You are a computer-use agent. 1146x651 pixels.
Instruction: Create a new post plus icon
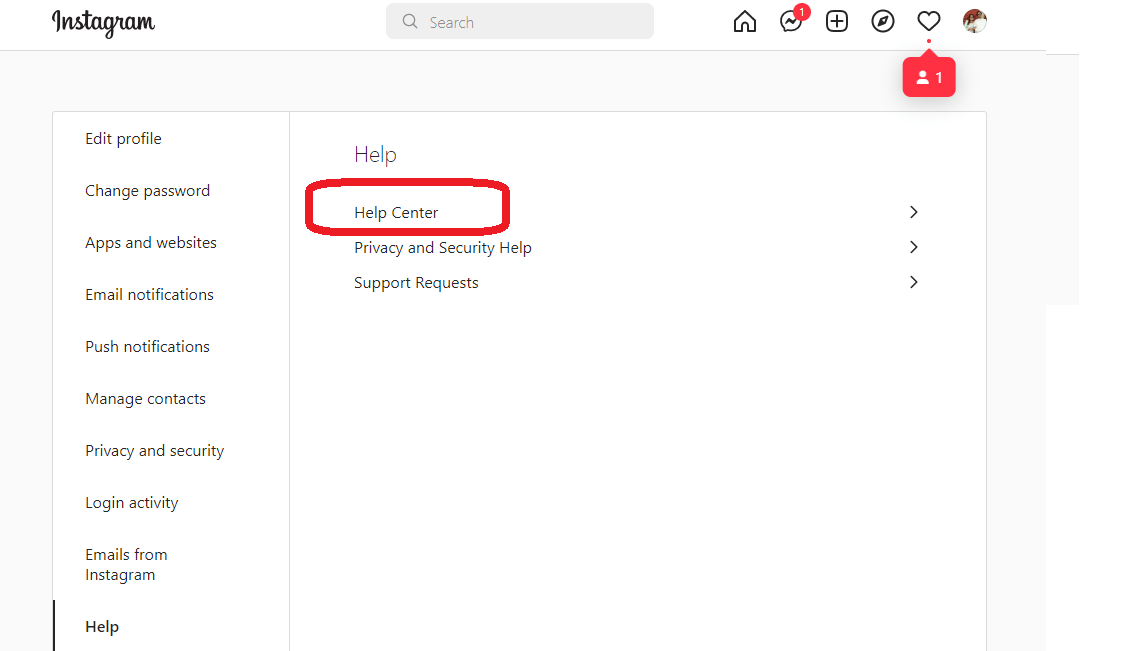(x=837, y=21)
